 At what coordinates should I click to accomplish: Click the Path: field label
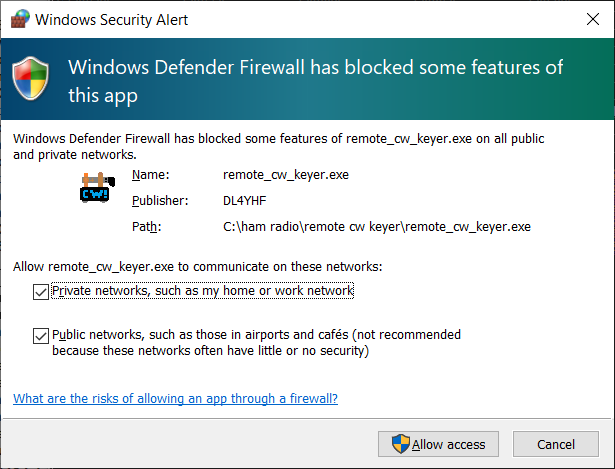pos(147,227)
